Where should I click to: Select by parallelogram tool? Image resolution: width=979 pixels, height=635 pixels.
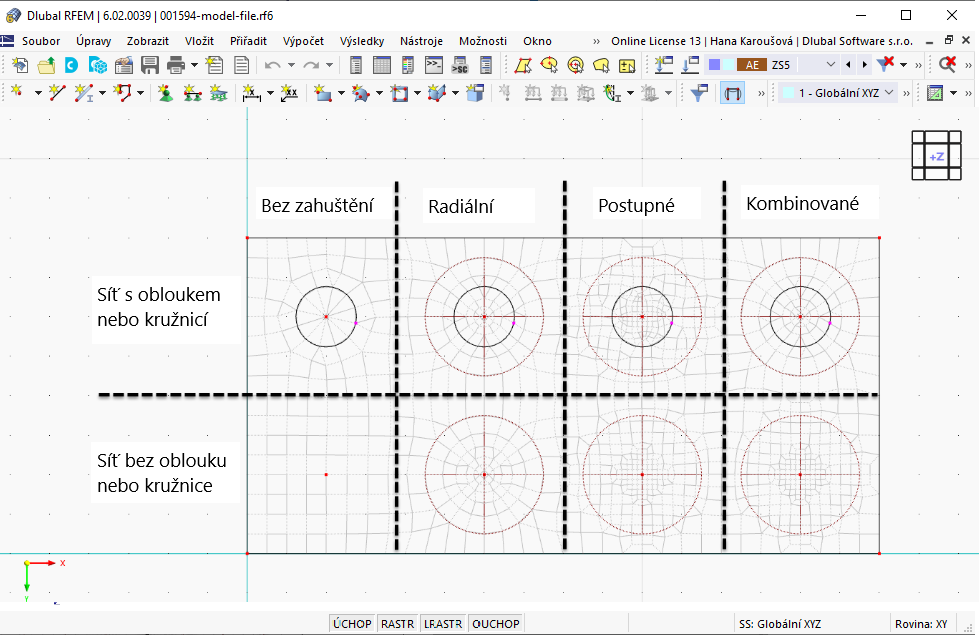(523, 65)
